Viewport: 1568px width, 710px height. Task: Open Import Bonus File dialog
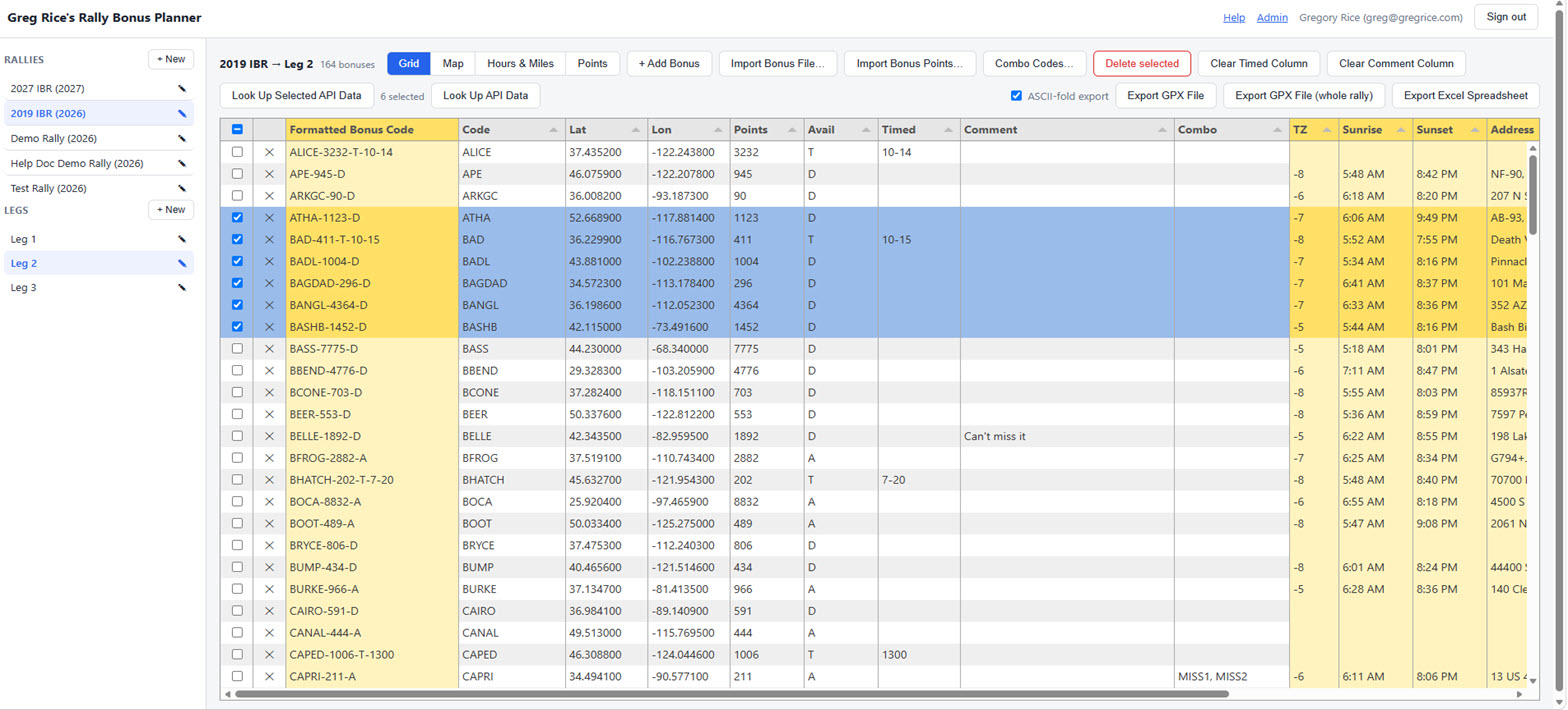coord(778,63)
